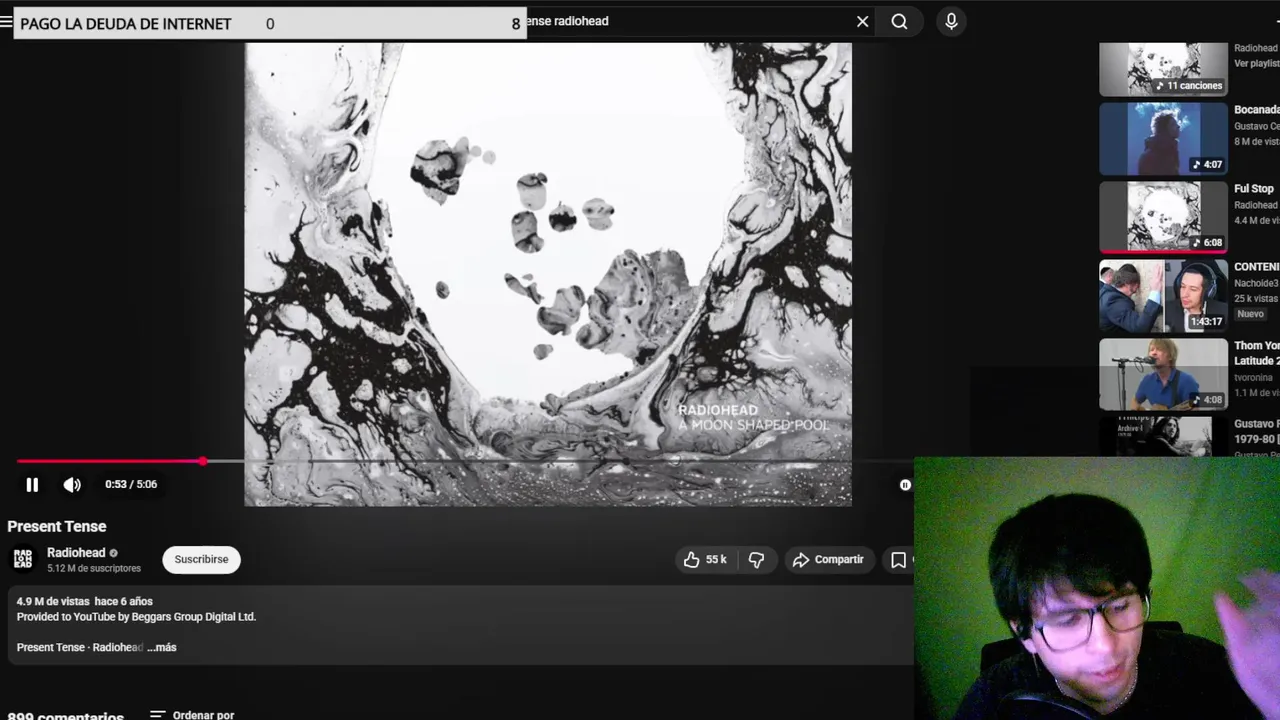Screen dimensions: 1280x720
Task: Click the Radiohead verified badge
Action: [113, 553]
